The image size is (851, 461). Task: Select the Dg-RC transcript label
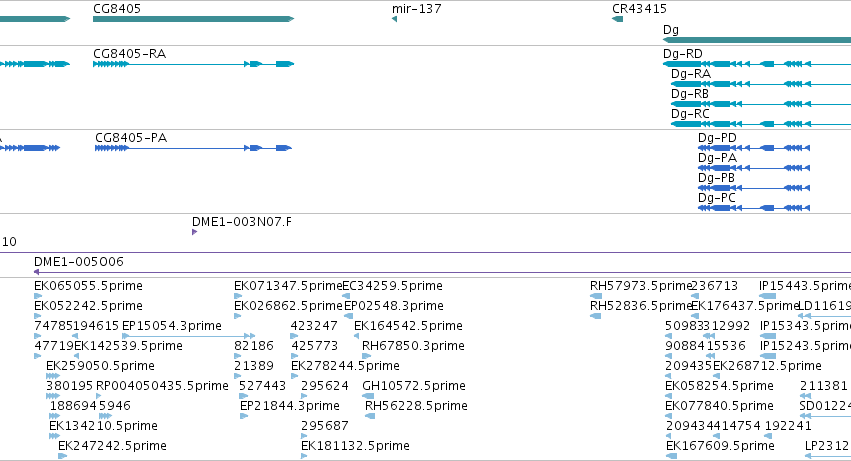click(x=690, y=114)
